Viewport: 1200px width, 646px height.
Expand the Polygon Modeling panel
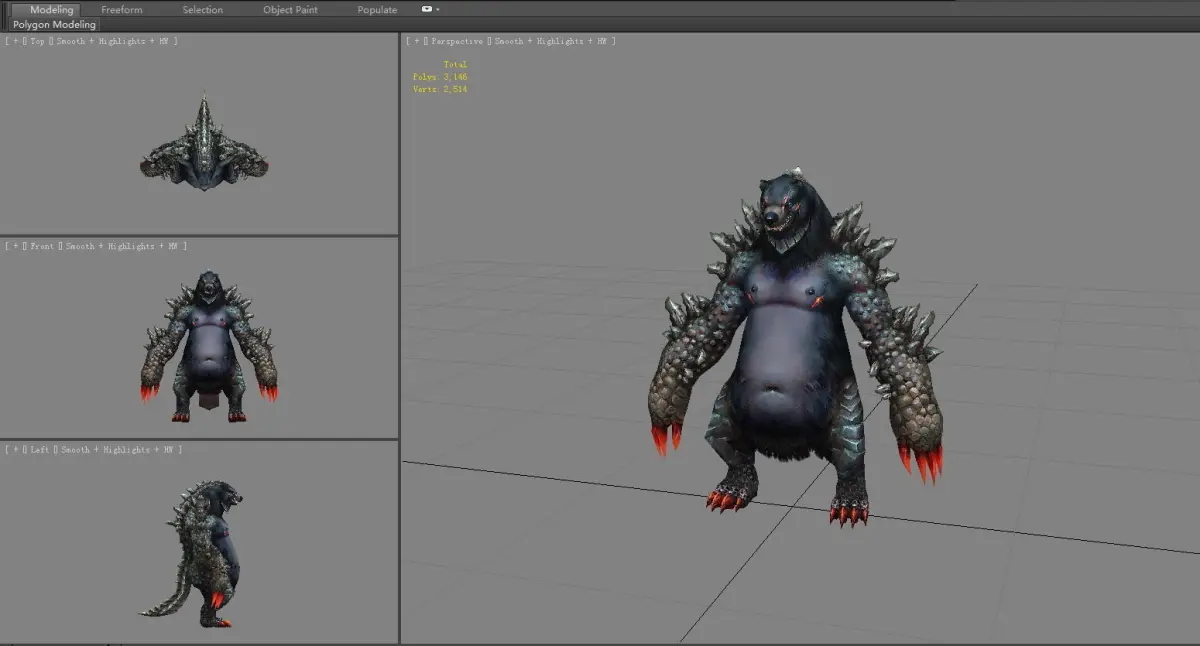pyautogui.click(x=55, y=24)
